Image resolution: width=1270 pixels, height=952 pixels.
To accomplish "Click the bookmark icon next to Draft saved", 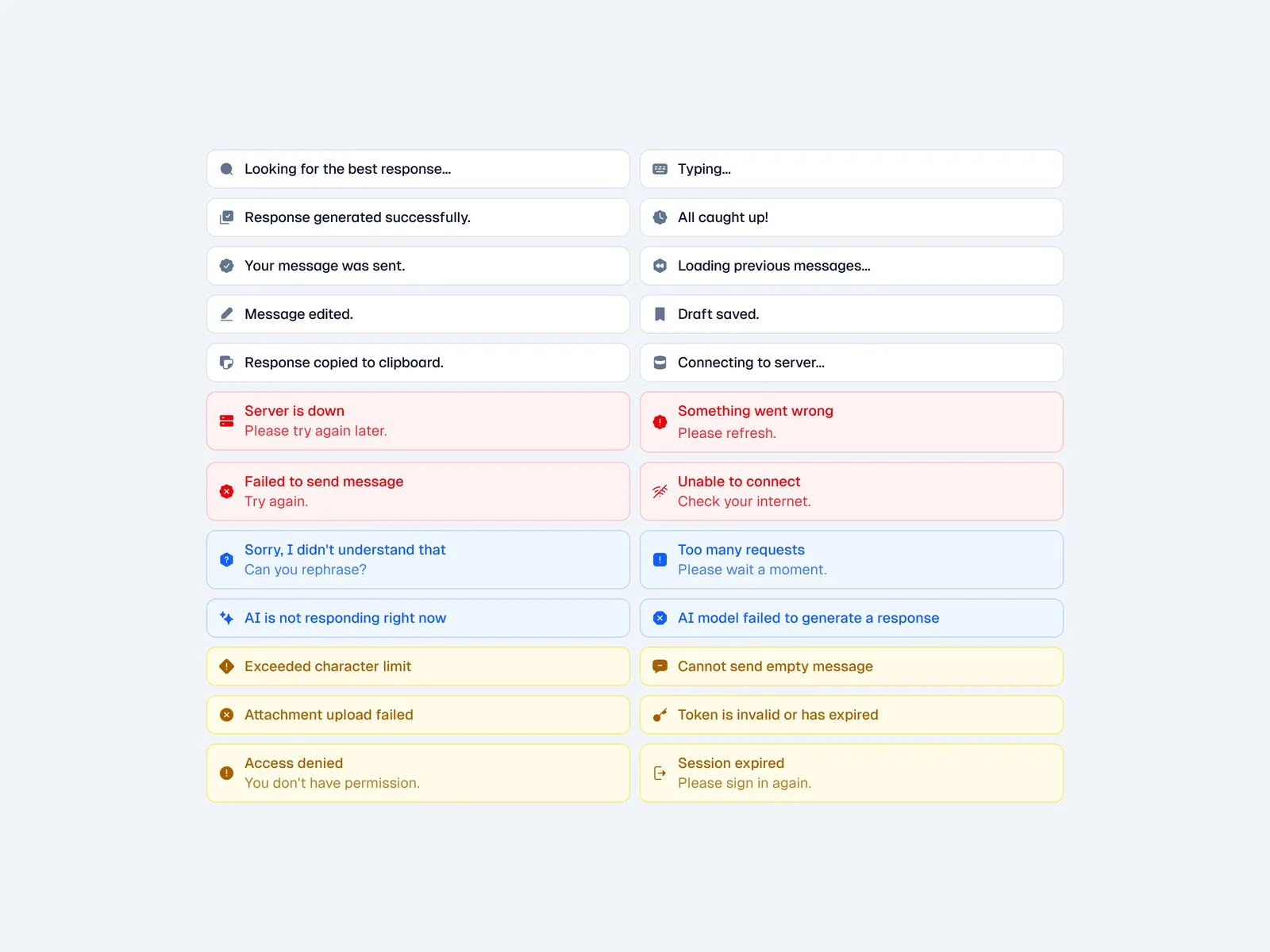I will pyautogui.click(x=660, y=314).
